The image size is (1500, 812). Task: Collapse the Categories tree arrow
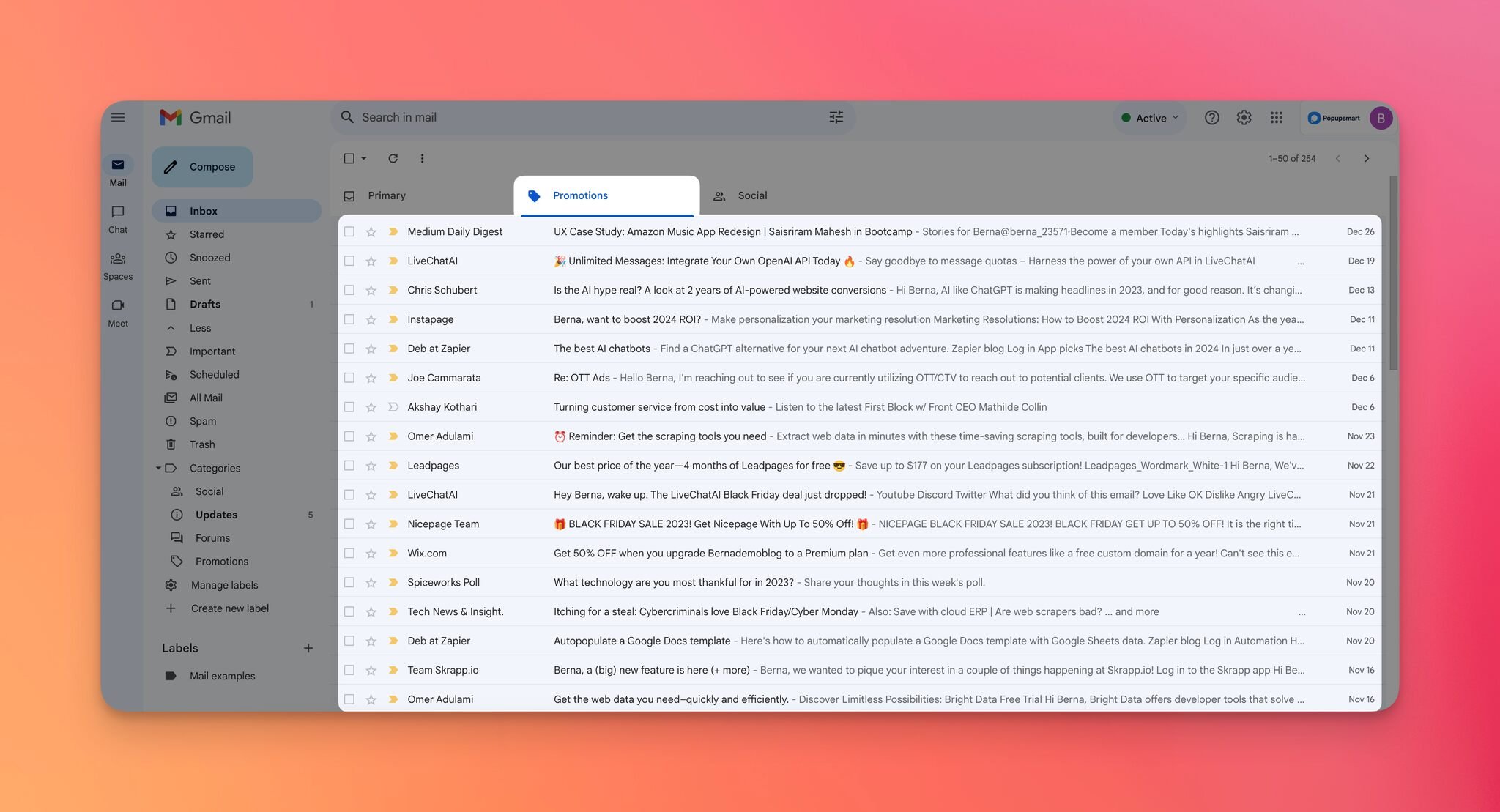coord(158,468)
